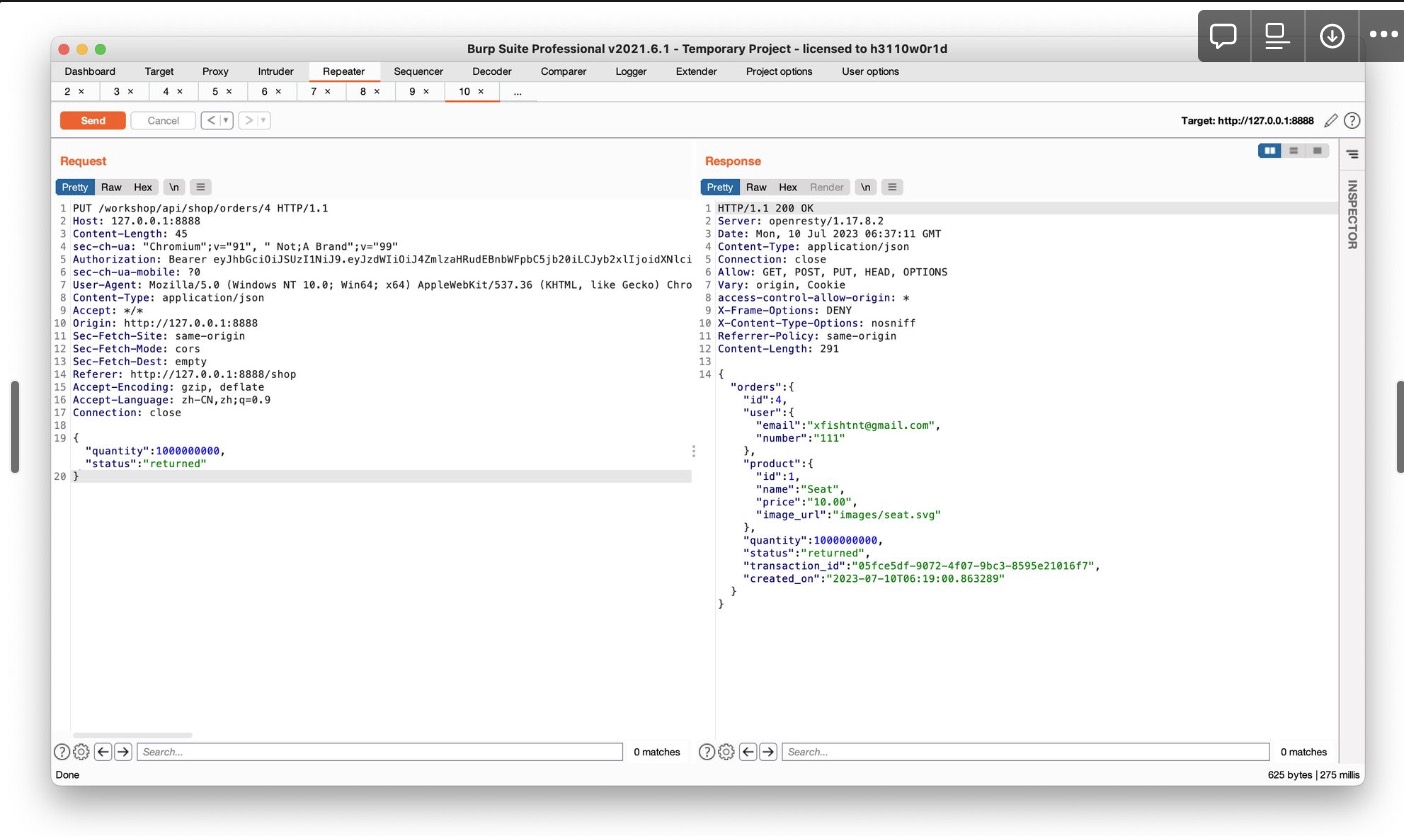Toggle non-printable characters in Request
Image resolution: width=1404 pixels, height=836 pixels.
click(x=174, y=187)
